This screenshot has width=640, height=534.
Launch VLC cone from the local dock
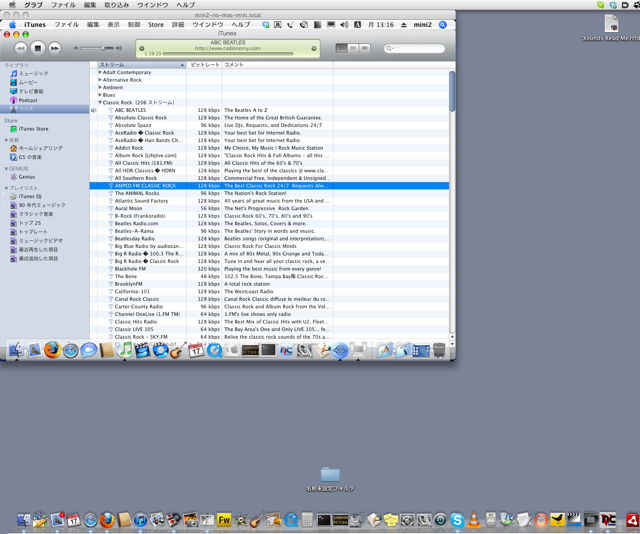(474, 520)
